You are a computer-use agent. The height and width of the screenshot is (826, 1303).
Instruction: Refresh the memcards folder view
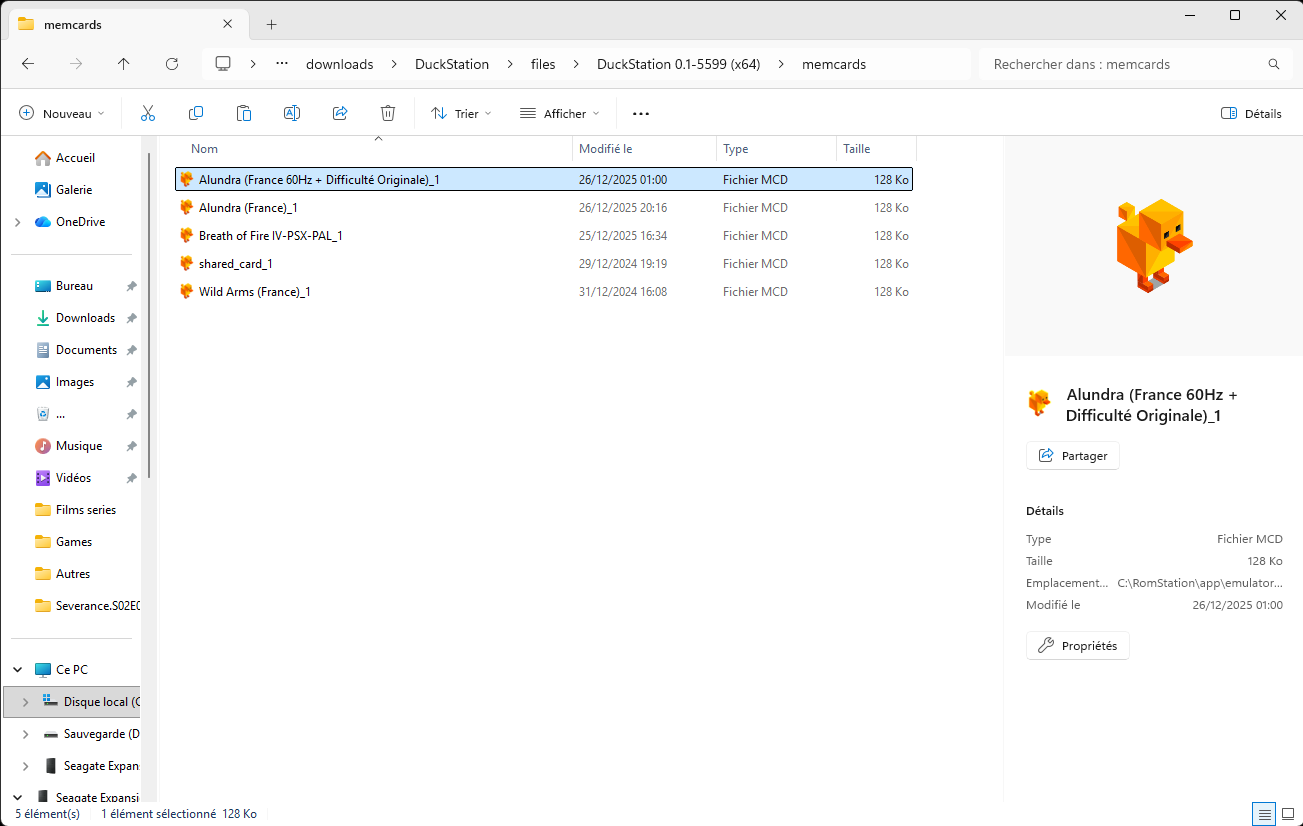pos(172,64)
